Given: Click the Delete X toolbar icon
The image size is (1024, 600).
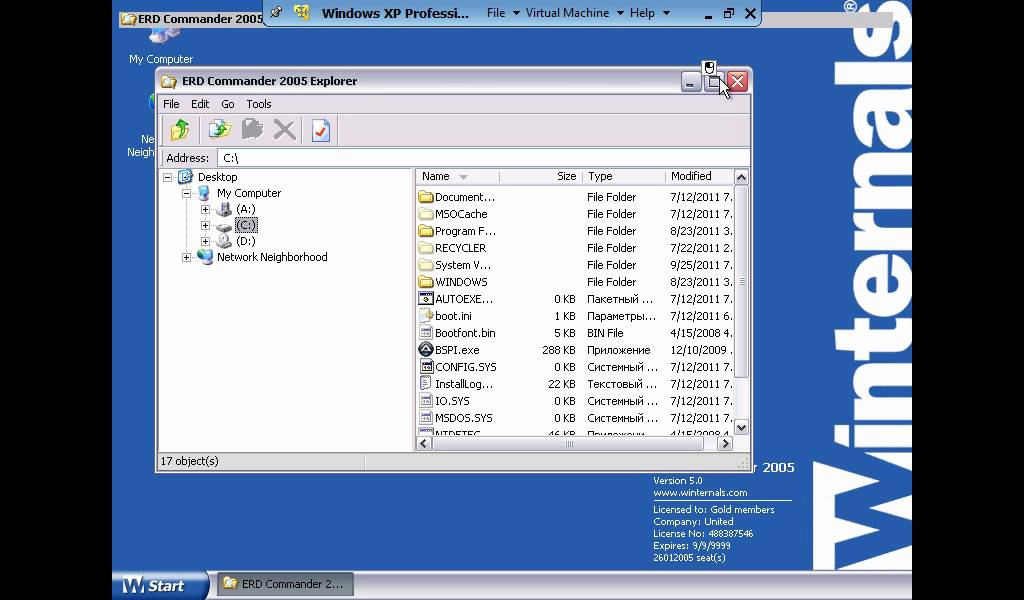Looking at the screenshot, I should pos(284,130).
